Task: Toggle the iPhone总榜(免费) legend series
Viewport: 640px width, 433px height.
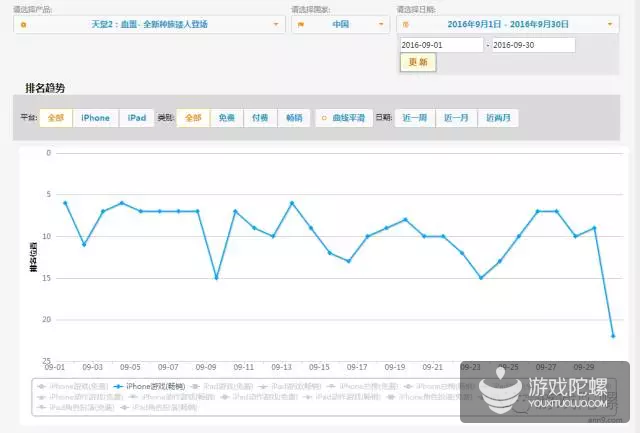Action: coord(362,386)
